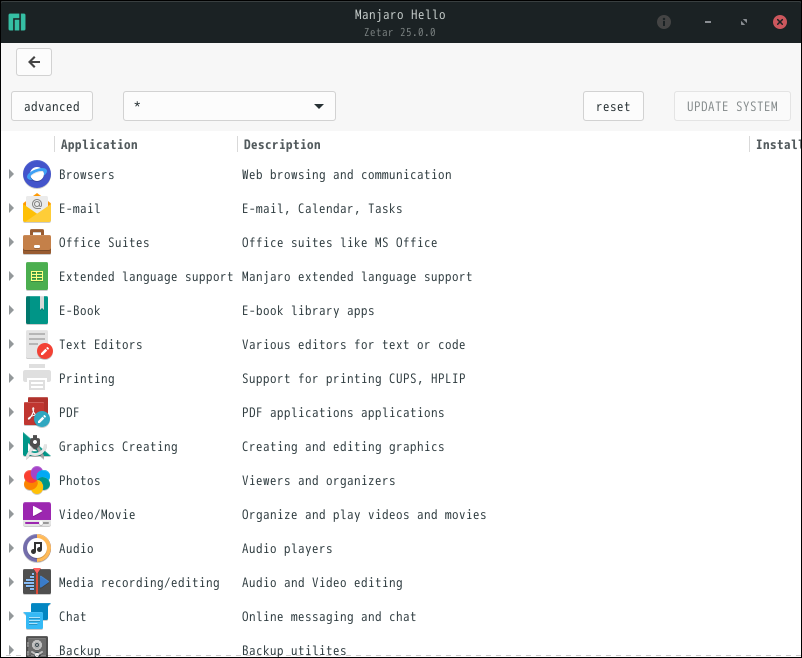Click the Text Editors icon

39,344
